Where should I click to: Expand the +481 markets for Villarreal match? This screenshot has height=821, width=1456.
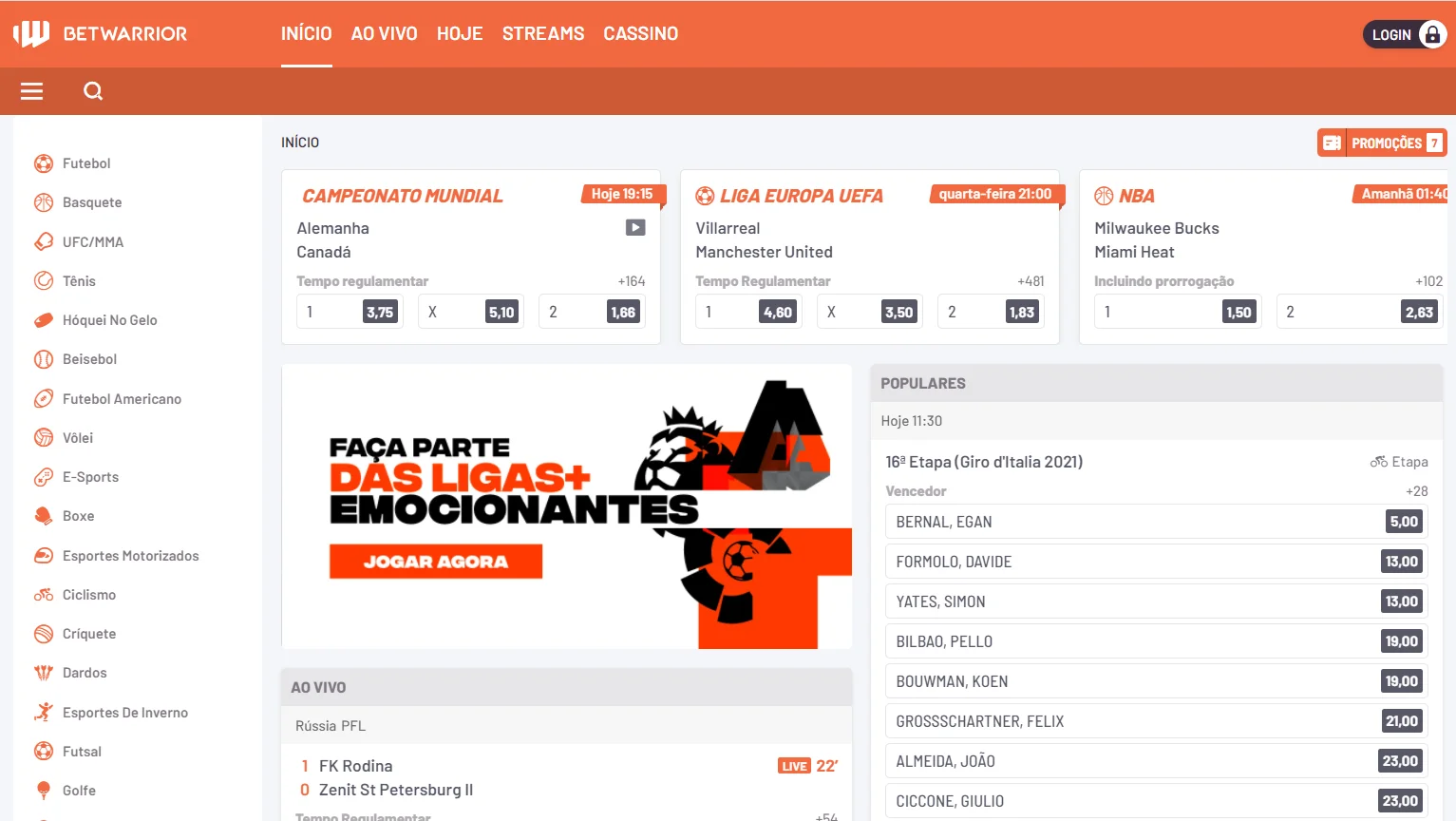tap(1031, 281)
